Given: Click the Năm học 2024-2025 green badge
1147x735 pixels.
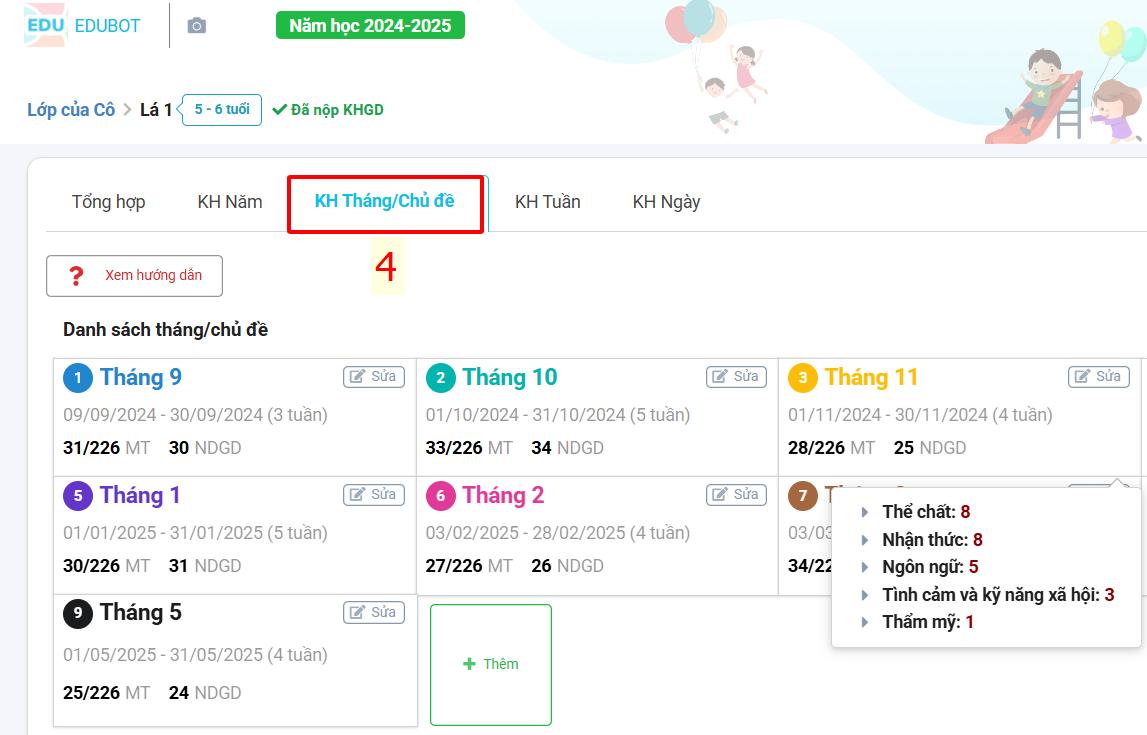Looking at the screenshot, I should [370, 25].
